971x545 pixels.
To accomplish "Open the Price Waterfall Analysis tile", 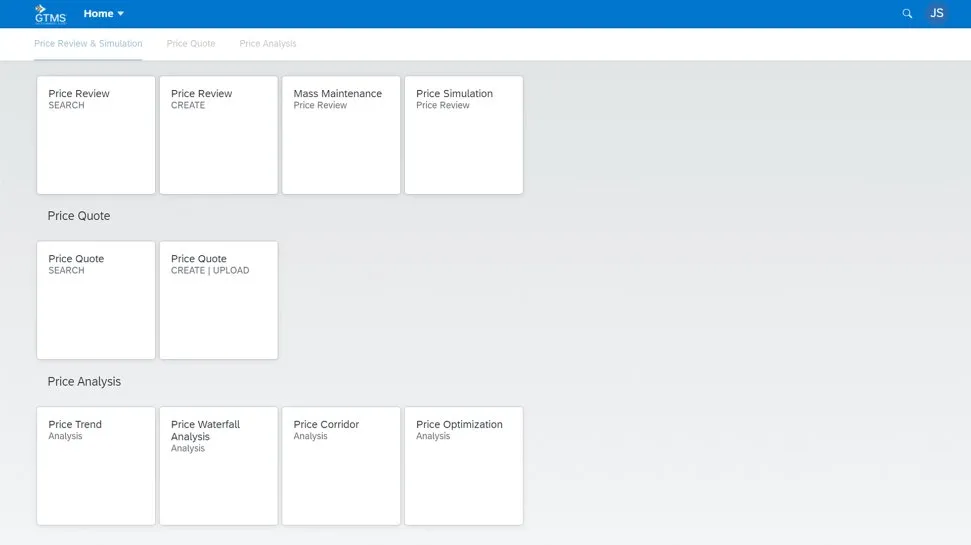I will tap(218, 465).
